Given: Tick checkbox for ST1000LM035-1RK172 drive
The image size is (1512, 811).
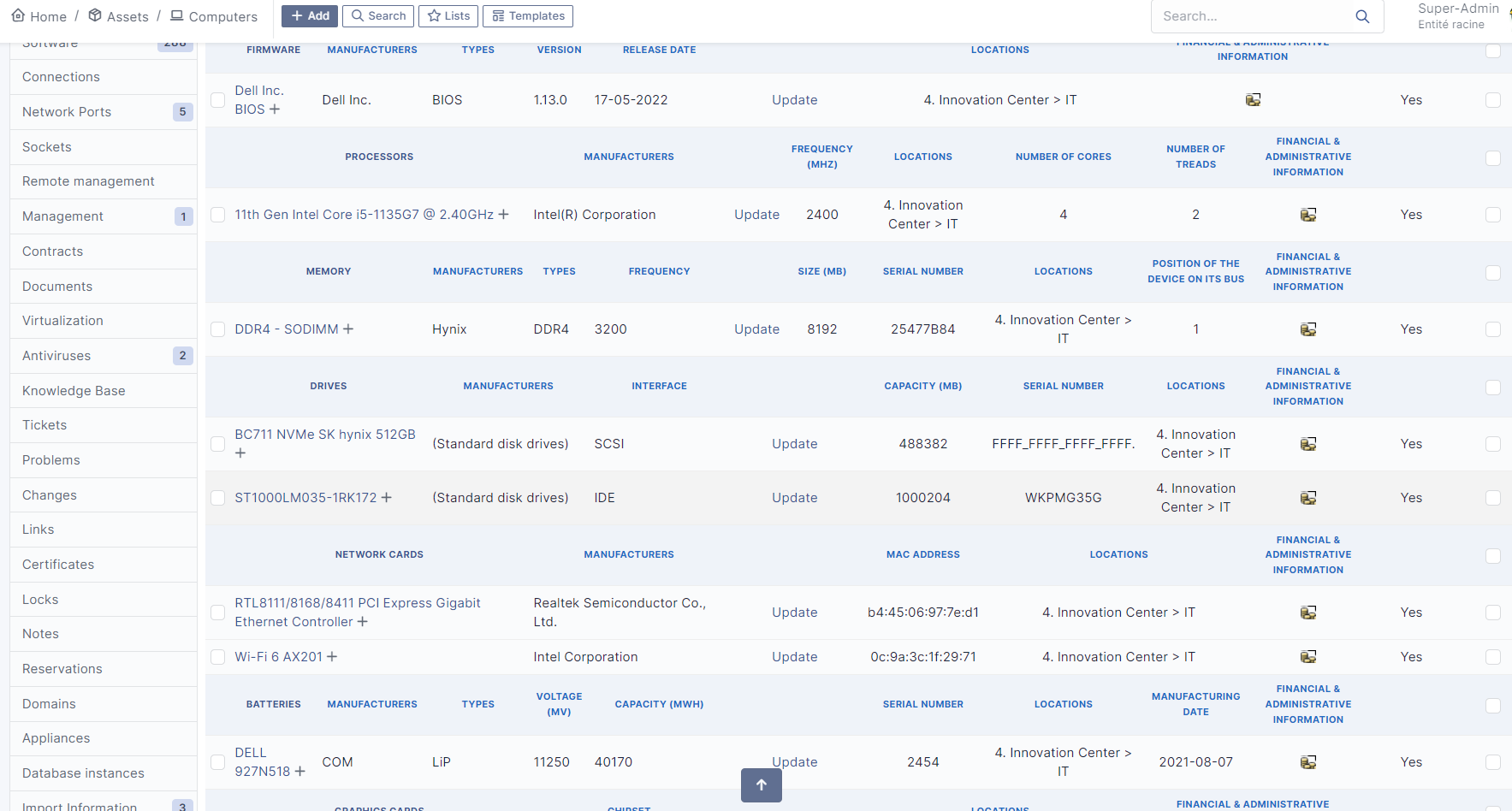Looking at the screenshot, I should pyautogui.click(x=218, y=498).
